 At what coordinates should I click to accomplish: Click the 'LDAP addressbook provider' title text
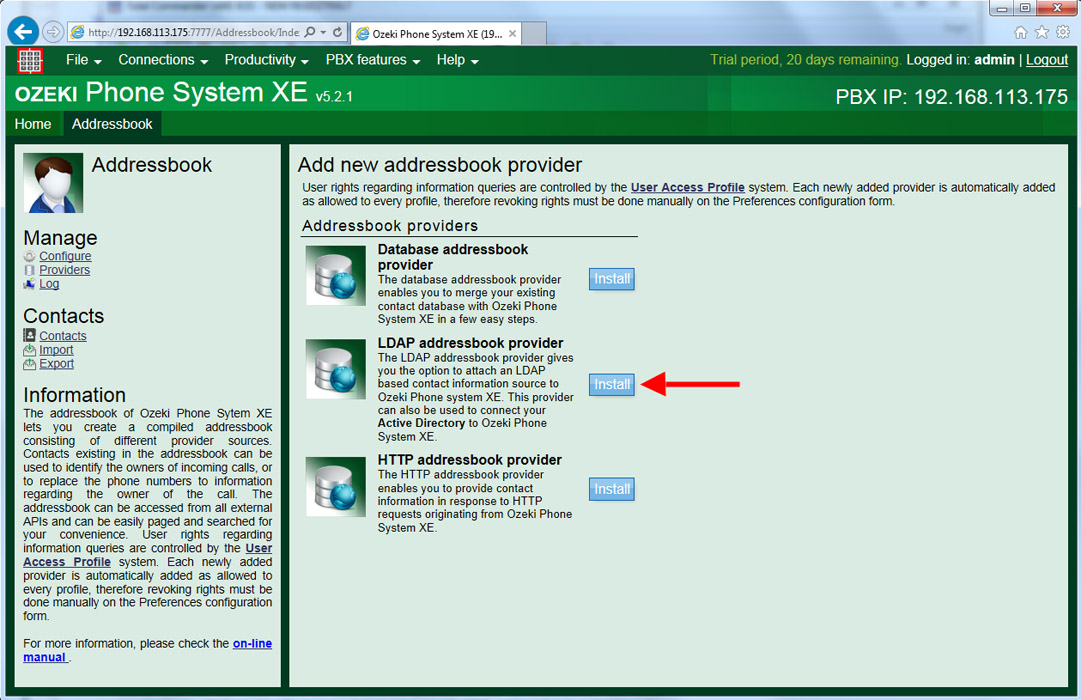click(470, 343)
